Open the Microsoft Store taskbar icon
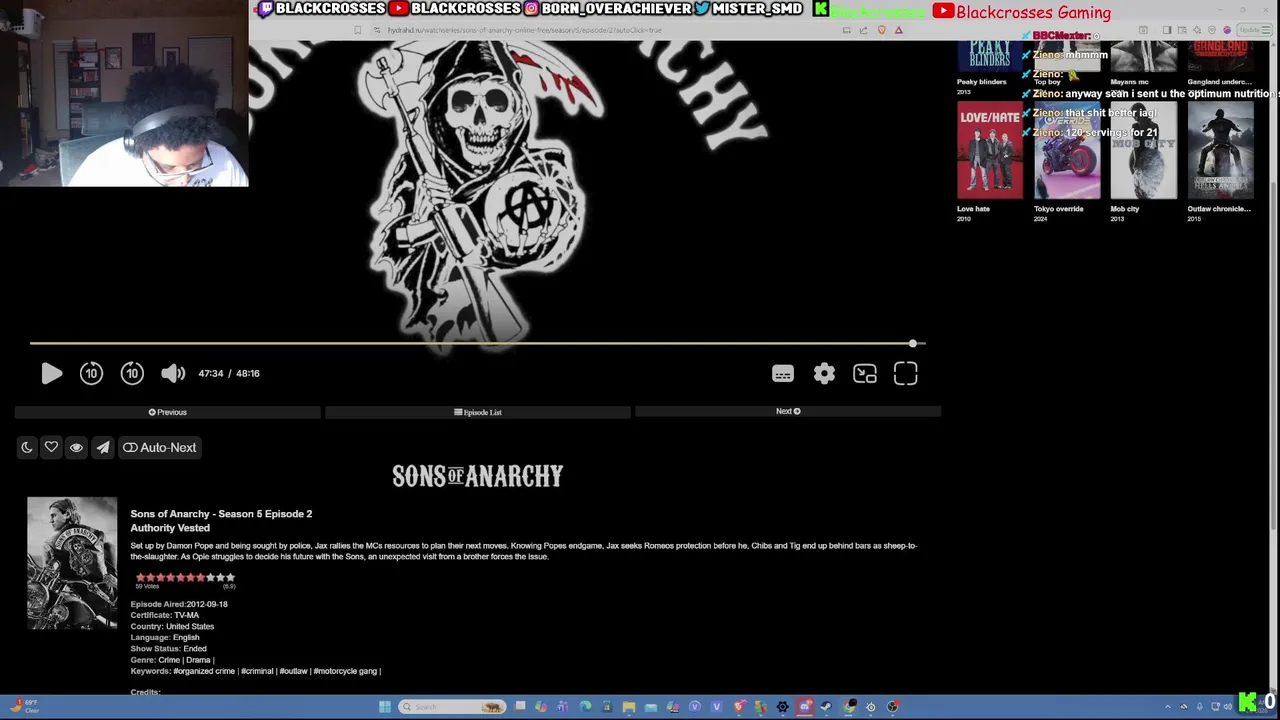Viewport: 1280px width, 720px height. pos(607,707)
